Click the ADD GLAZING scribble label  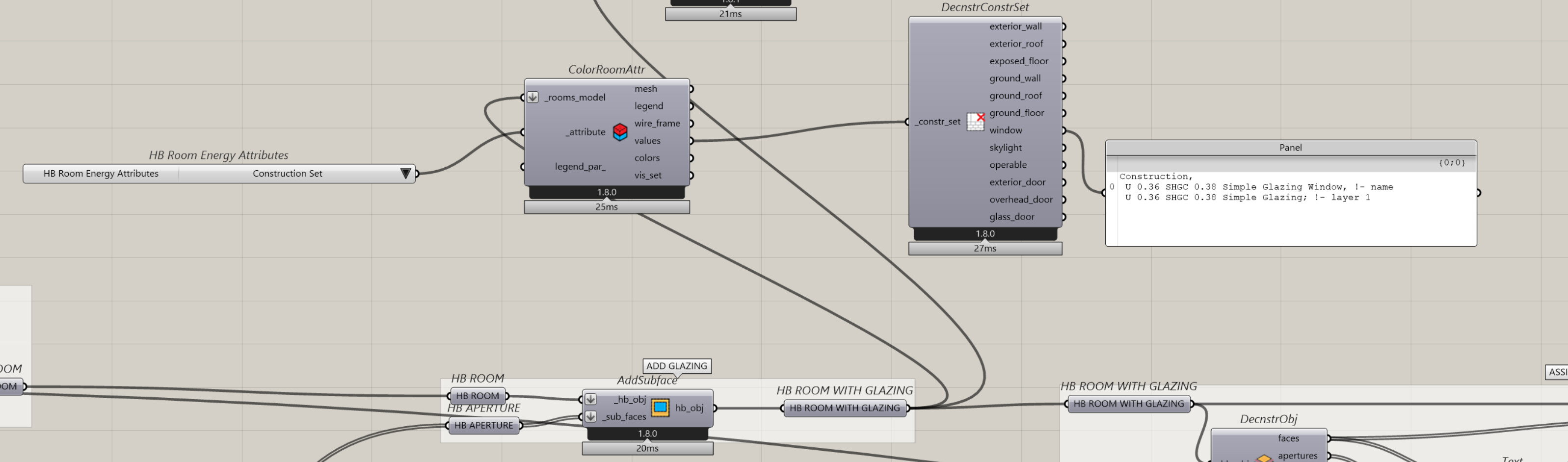pyautogui.click(x=676, y=366)
